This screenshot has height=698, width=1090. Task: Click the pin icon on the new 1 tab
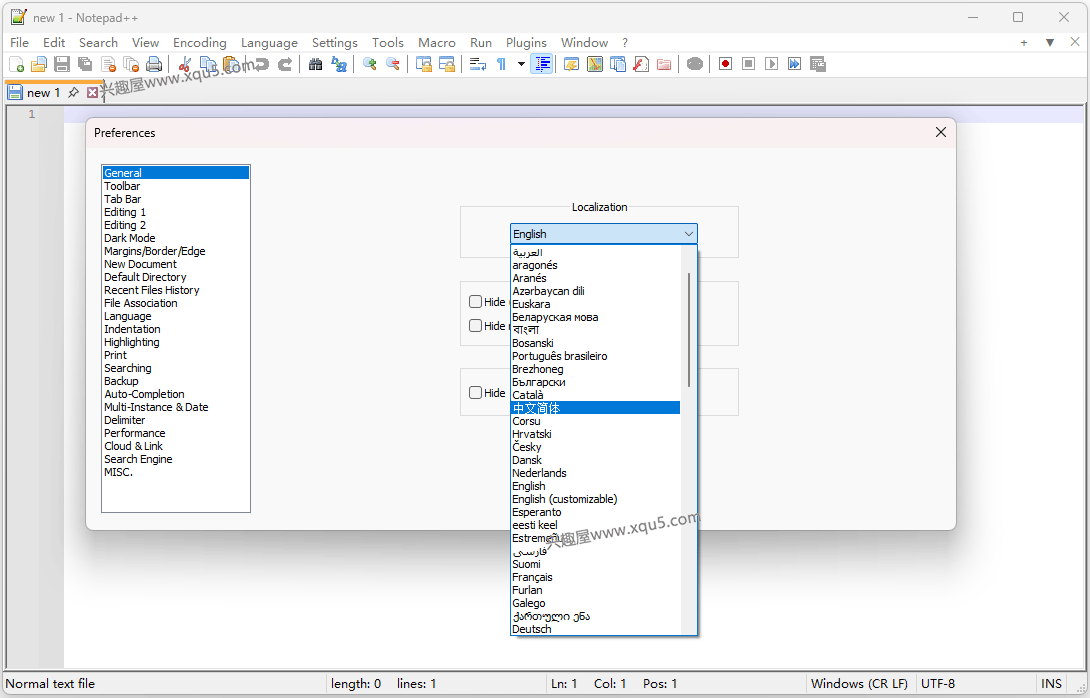coord(74,92)
